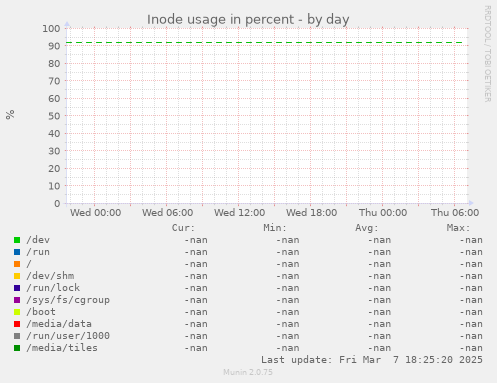
Task: Click the purple /sys/fs/cgroup legend swatch
Action: click(x=17, y=300)
